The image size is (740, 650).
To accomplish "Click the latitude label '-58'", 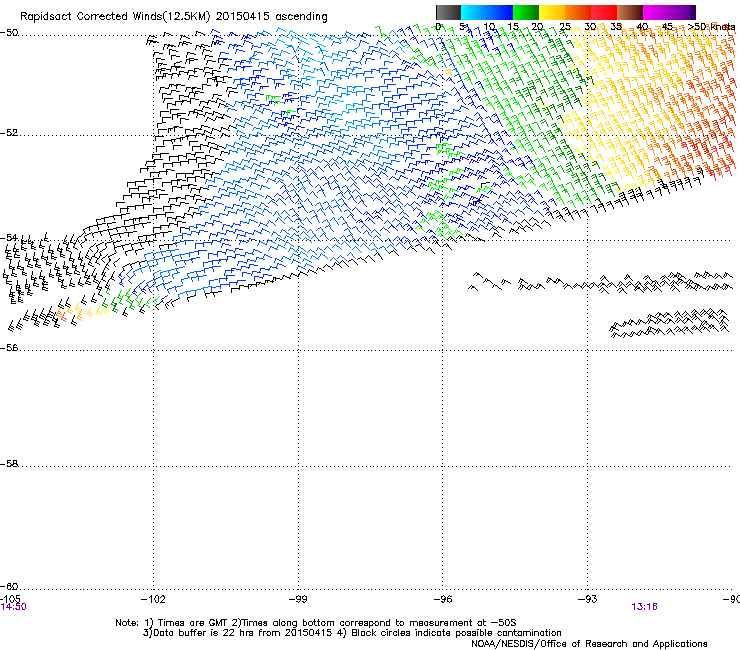I will point(9,464).
